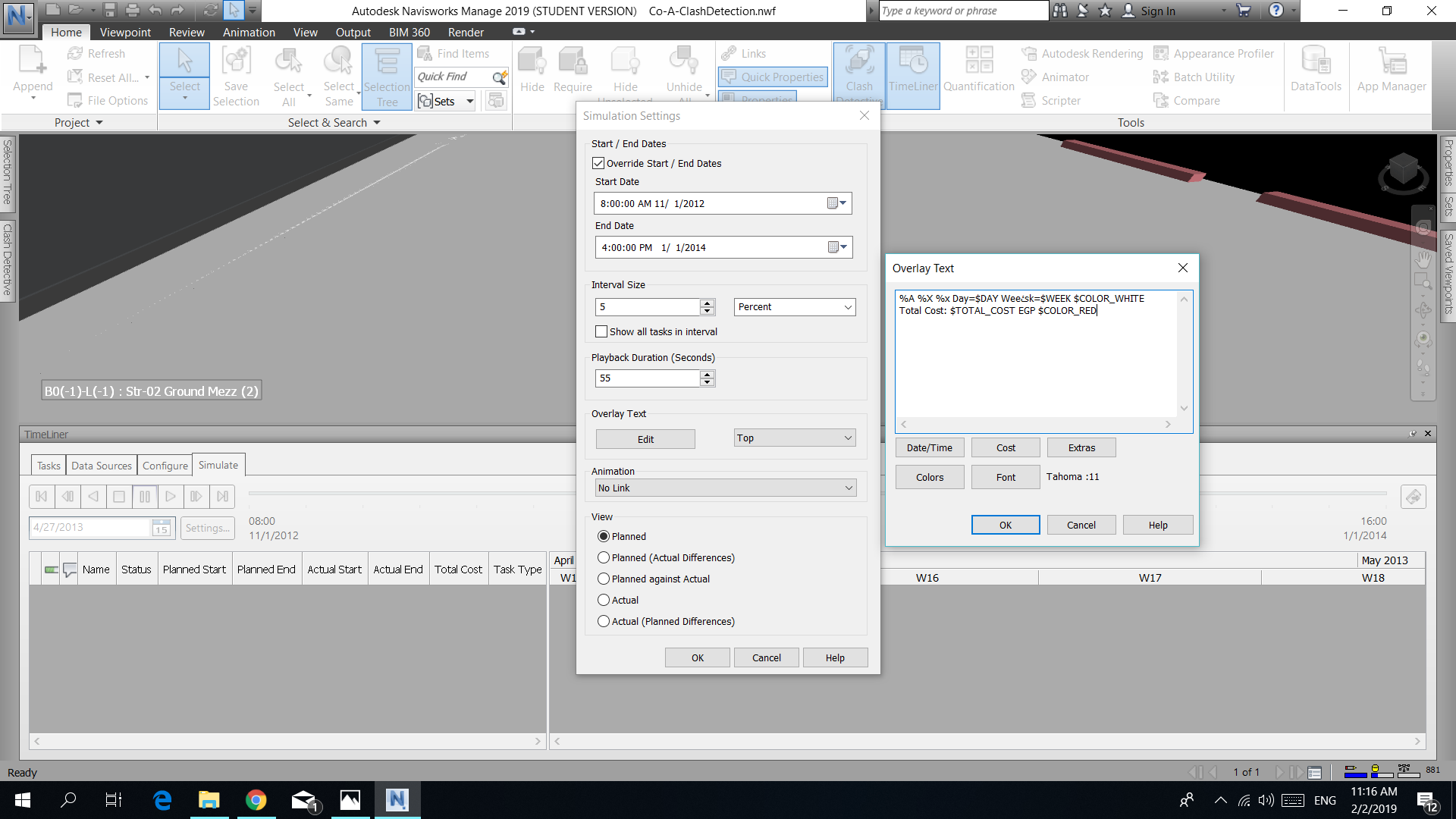Open the Animation No Link dropdown

click(x=849, y=488)
